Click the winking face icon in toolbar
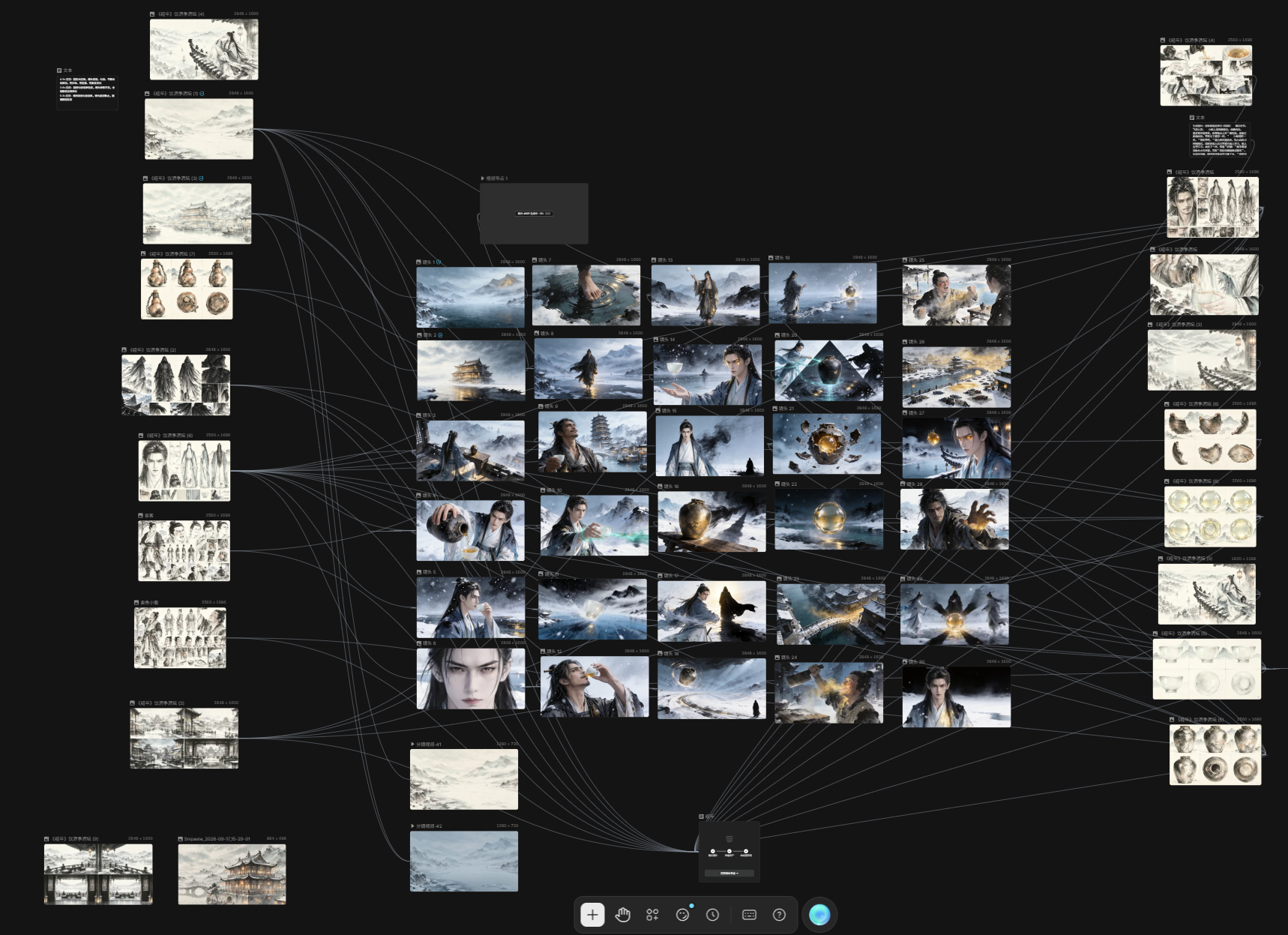Viewport: 1288px width, 935px height. 682,915
